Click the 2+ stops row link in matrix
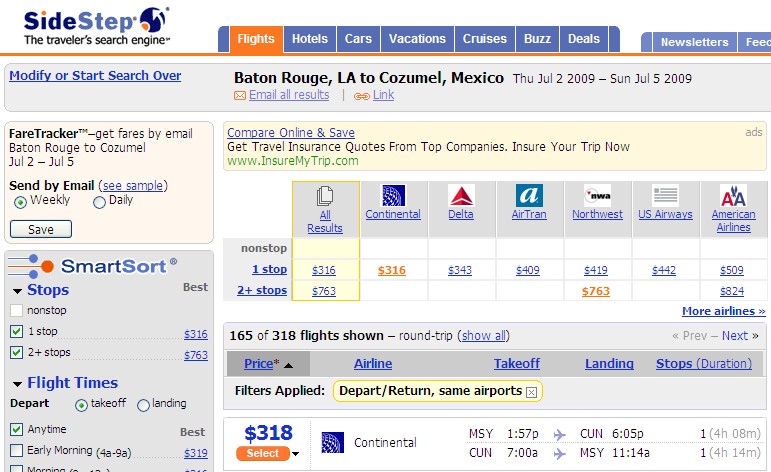Image resolution: width=771 pixels, height=472 pixels. point(262,291)
